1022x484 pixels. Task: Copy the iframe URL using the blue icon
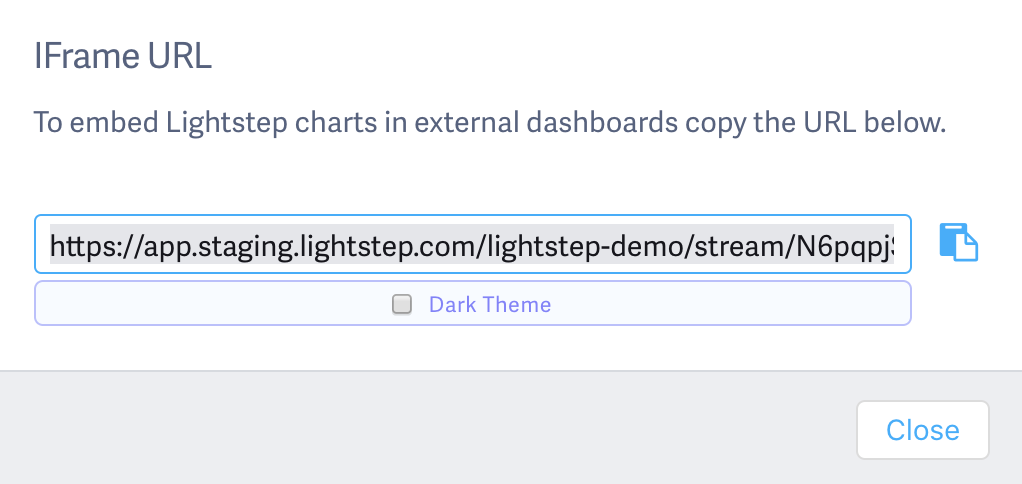[x=957, y=243]
